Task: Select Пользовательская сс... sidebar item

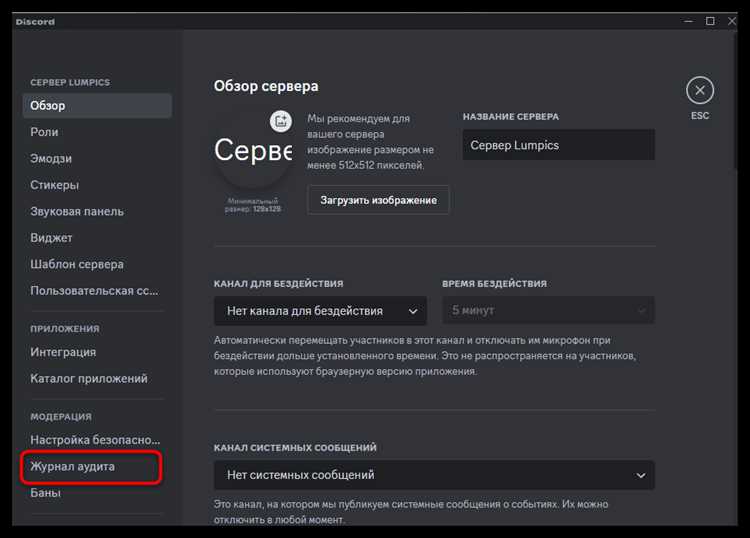Action: (97, 291)
